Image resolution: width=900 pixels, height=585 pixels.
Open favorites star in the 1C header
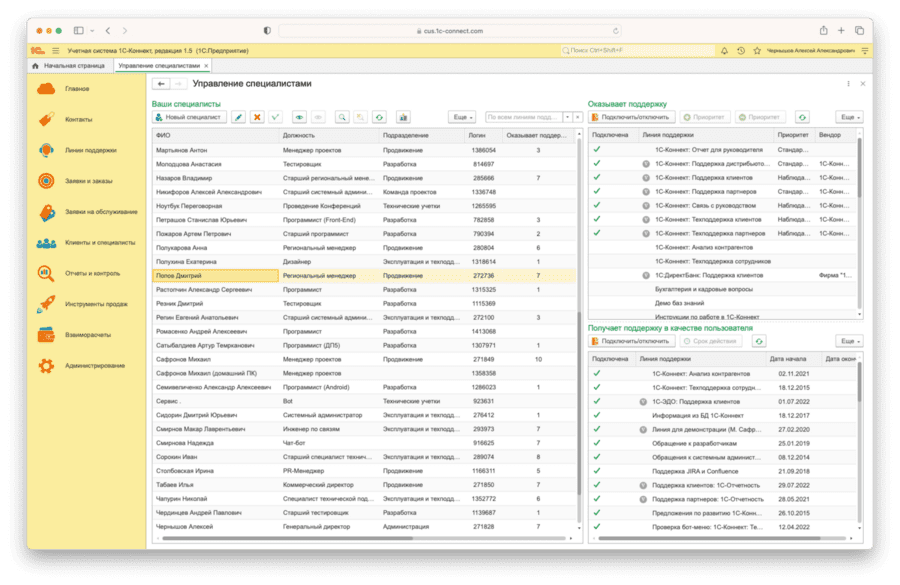pos(757,51)
